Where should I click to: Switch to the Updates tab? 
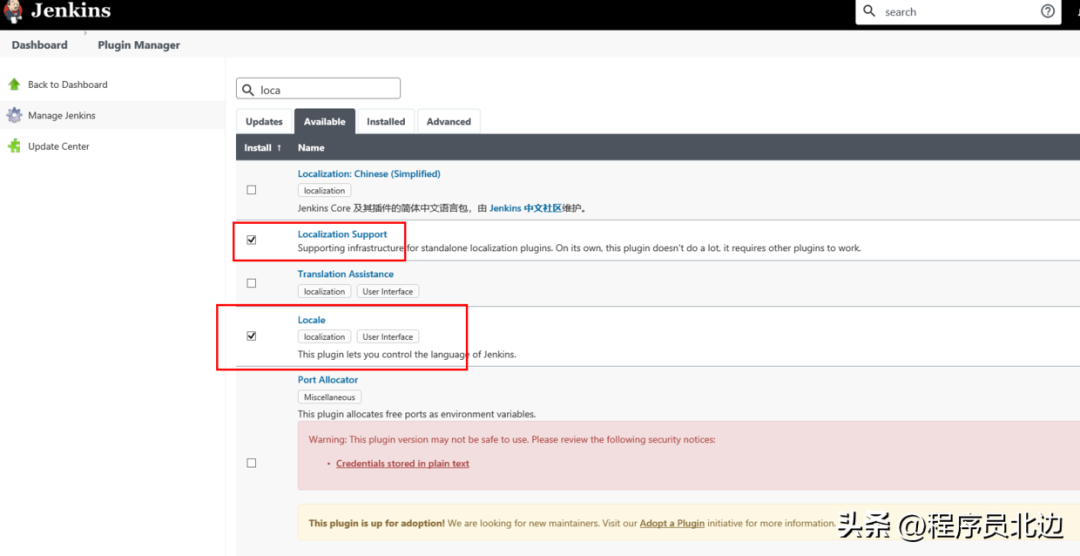tap(264, 121)
